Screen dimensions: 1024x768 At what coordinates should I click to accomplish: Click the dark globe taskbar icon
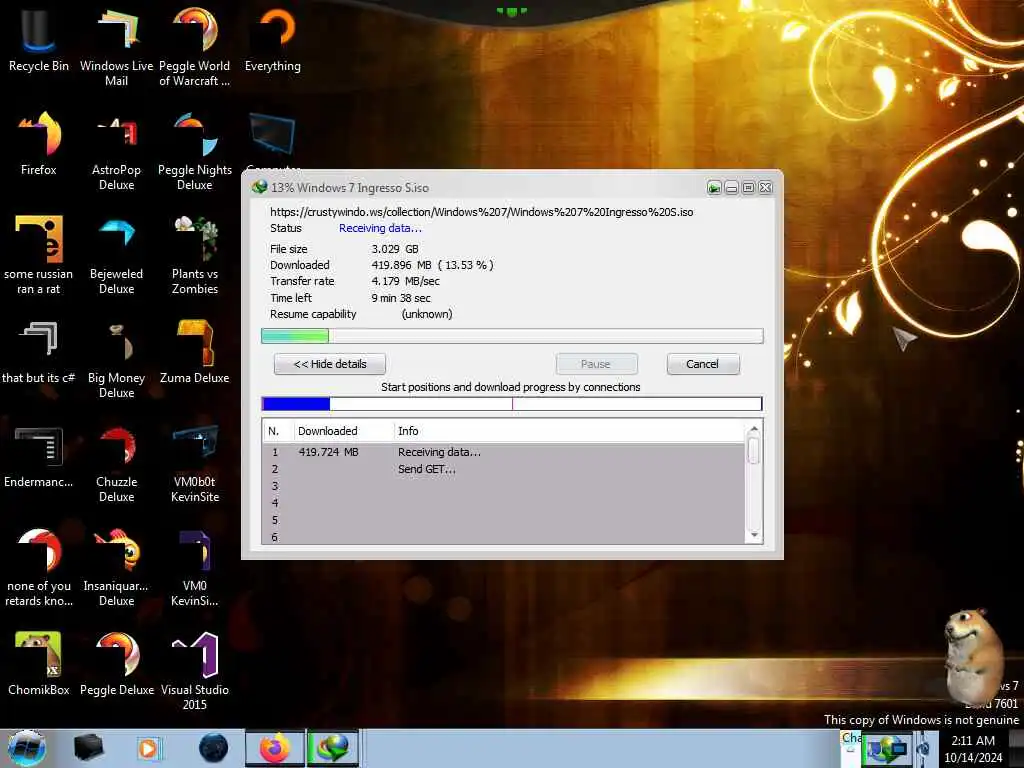coord(214,748)
